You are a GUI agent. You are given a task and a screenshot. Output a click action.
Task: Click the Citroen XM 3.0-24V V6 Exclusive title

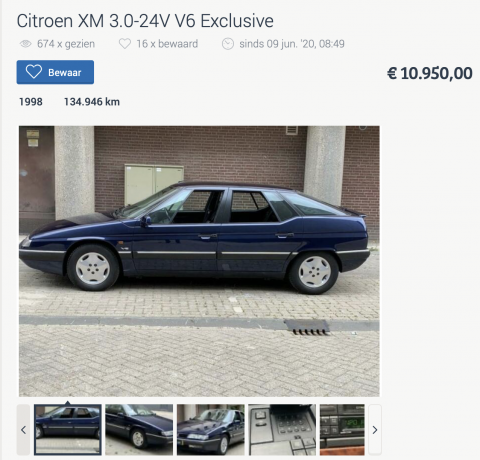145,21
